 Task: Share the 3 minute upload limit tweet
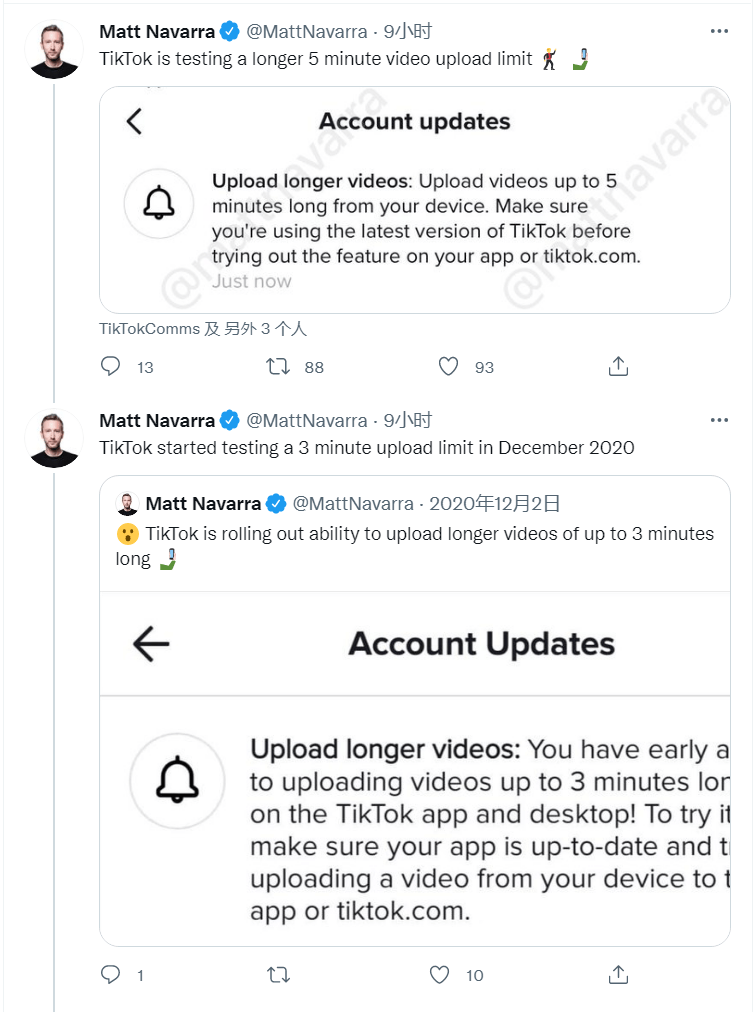(618, 974)
